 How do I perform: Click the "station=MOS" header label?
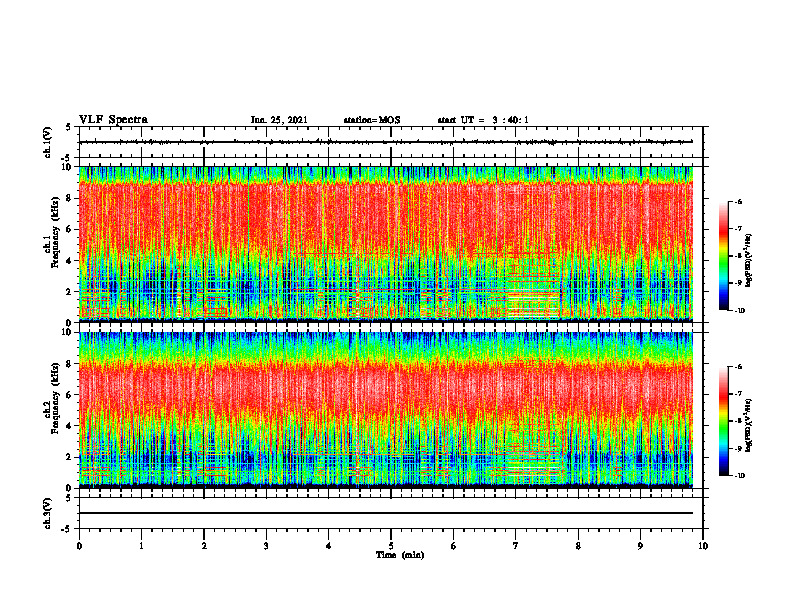point(372,120)
